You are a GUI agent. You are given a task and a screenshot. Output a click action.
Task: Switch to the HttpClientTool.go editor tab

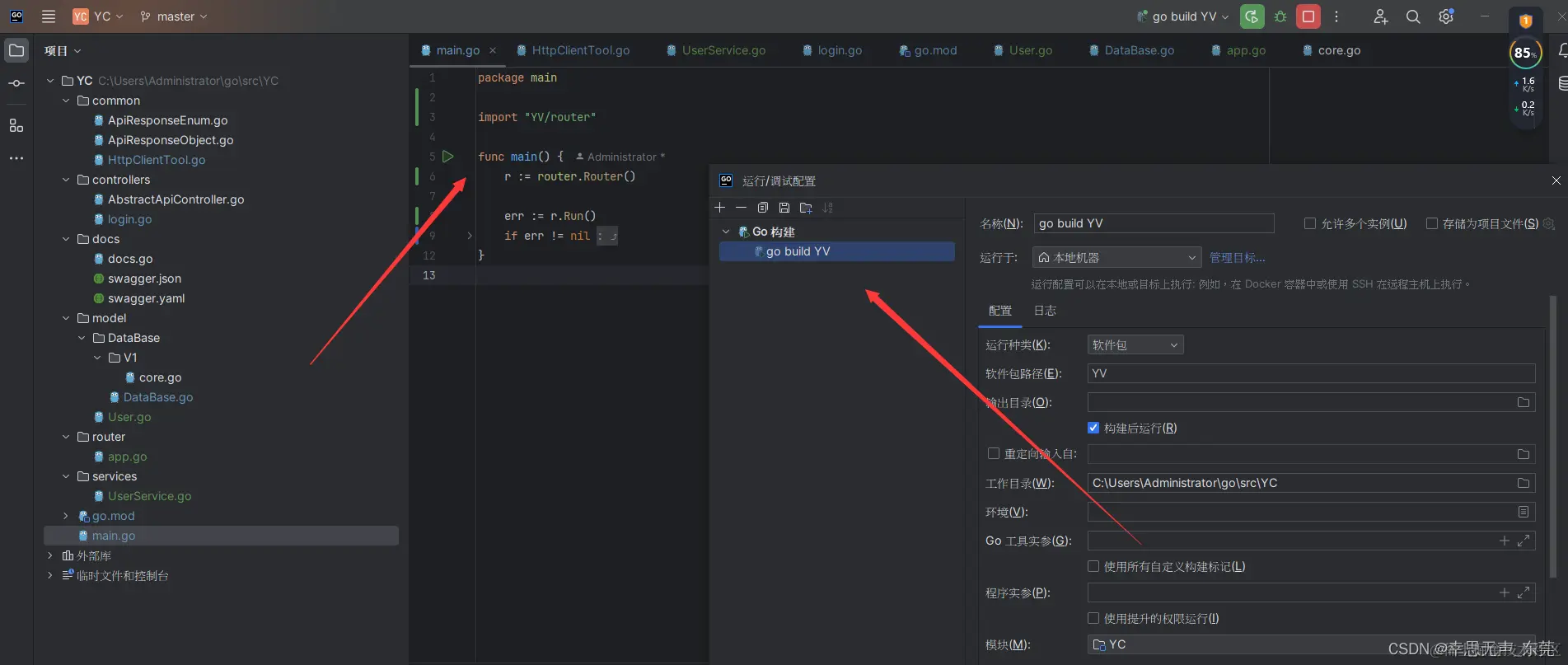573,50
